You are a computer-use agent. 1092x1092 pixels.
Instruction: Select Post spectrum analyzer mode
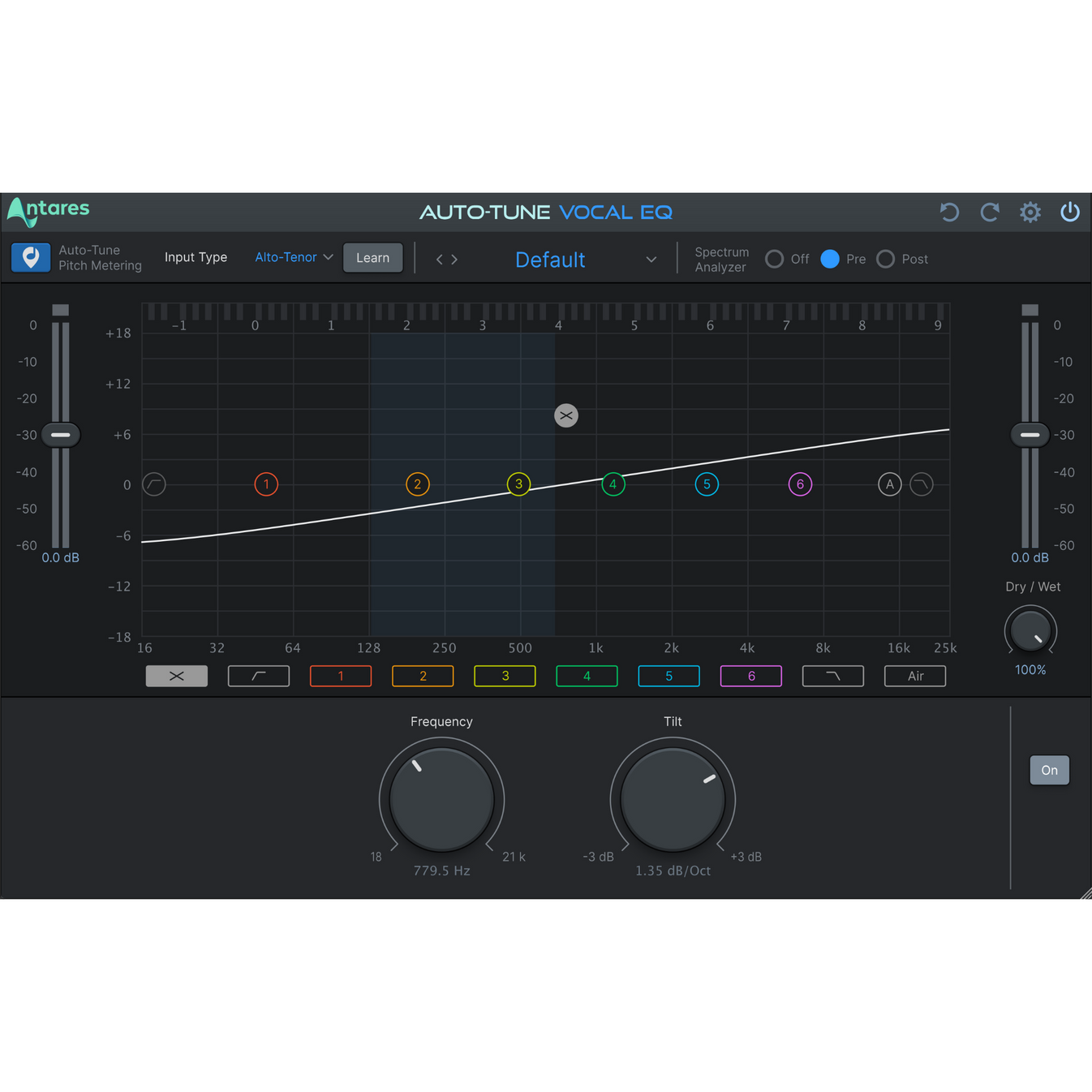point(885,259)
